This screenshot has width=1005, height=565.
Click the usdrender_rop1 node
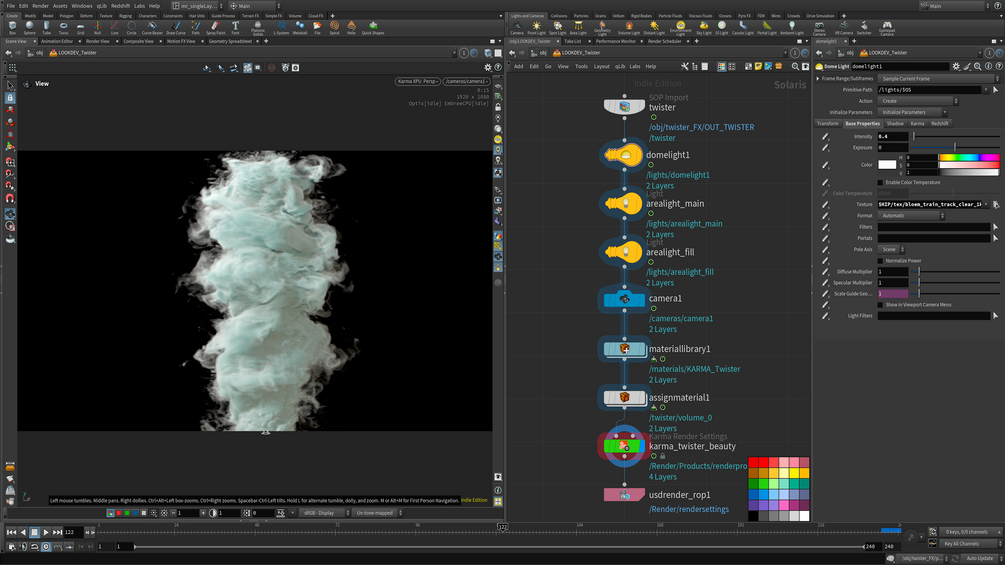tap(624, 495)
